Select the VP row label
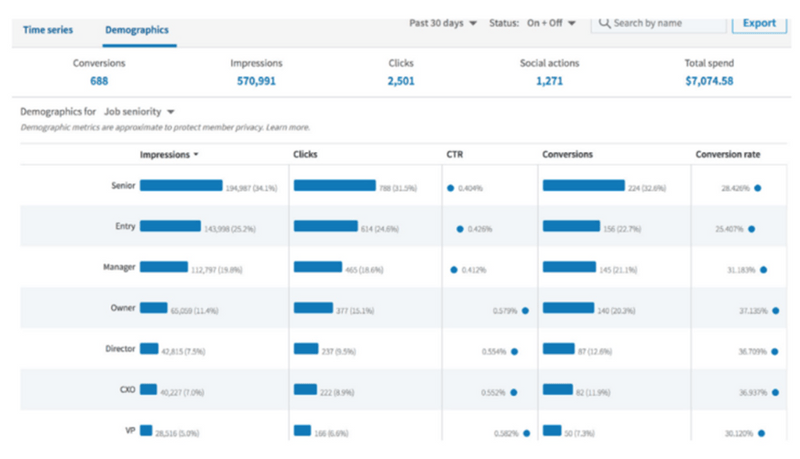Screen dimensions: 800x459 tap(131, 430)
